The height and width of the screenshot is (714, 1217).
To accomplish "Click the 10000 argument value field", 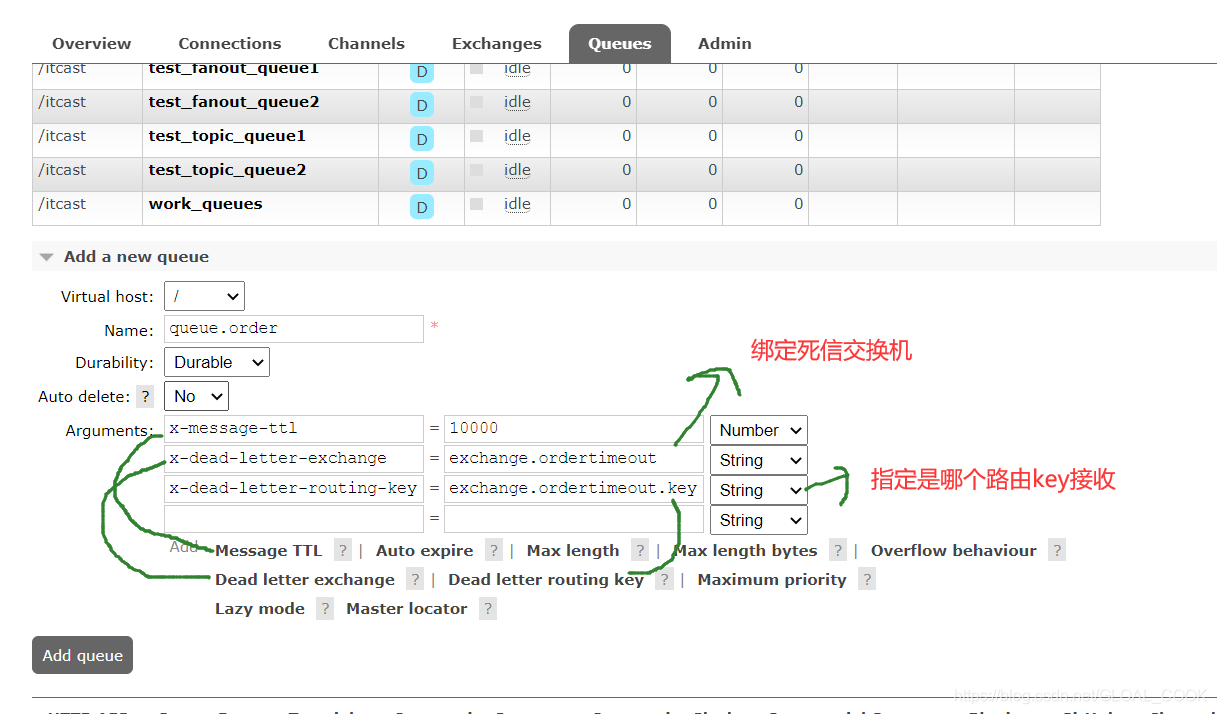I will [574, 429].
